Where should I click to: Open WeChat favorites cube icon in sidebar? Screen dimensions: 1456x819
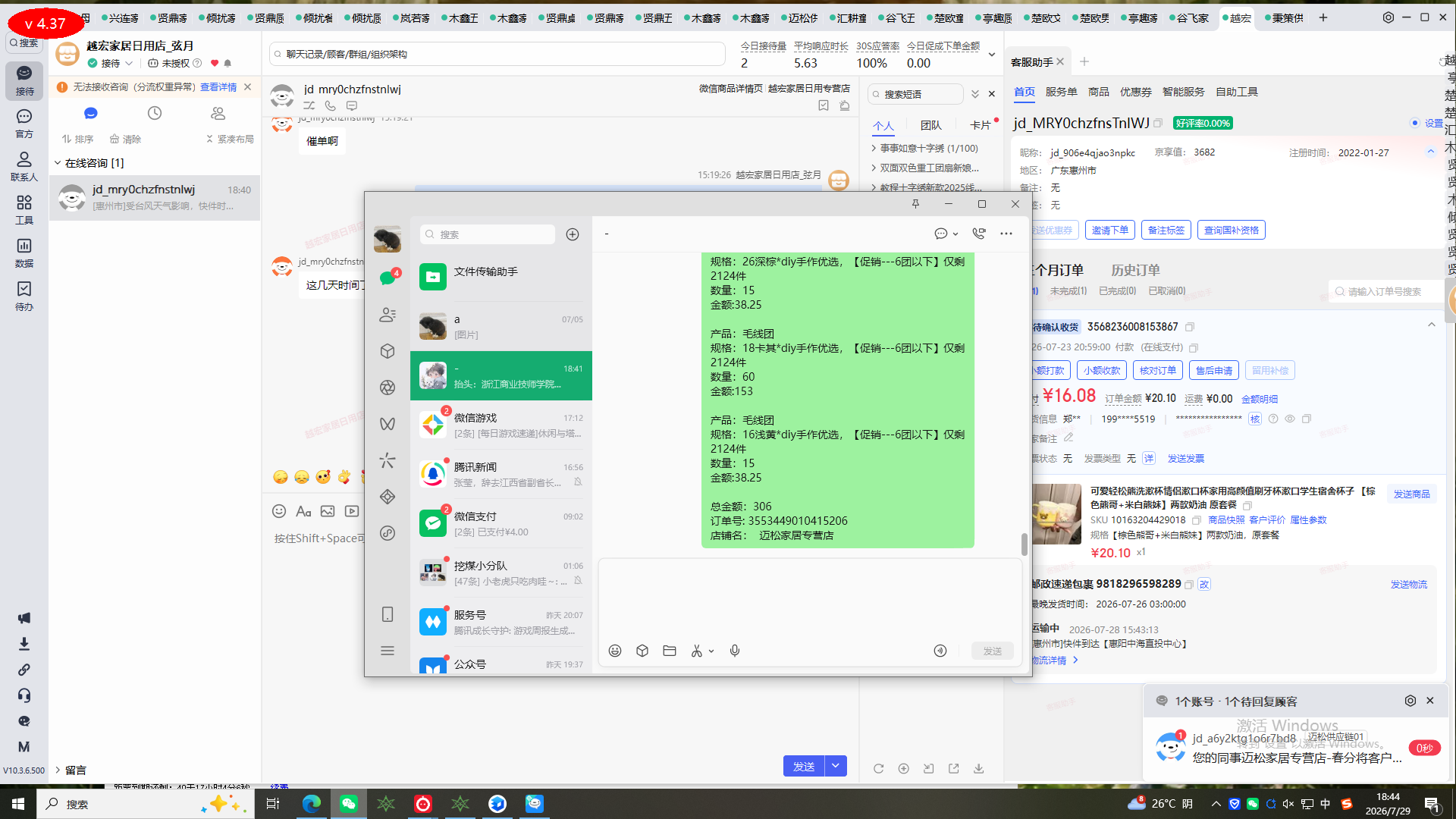388,351
